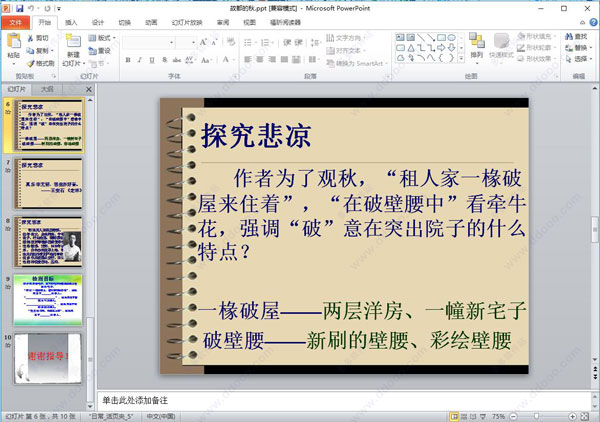Click the slide title 探究悲凉

256,135
